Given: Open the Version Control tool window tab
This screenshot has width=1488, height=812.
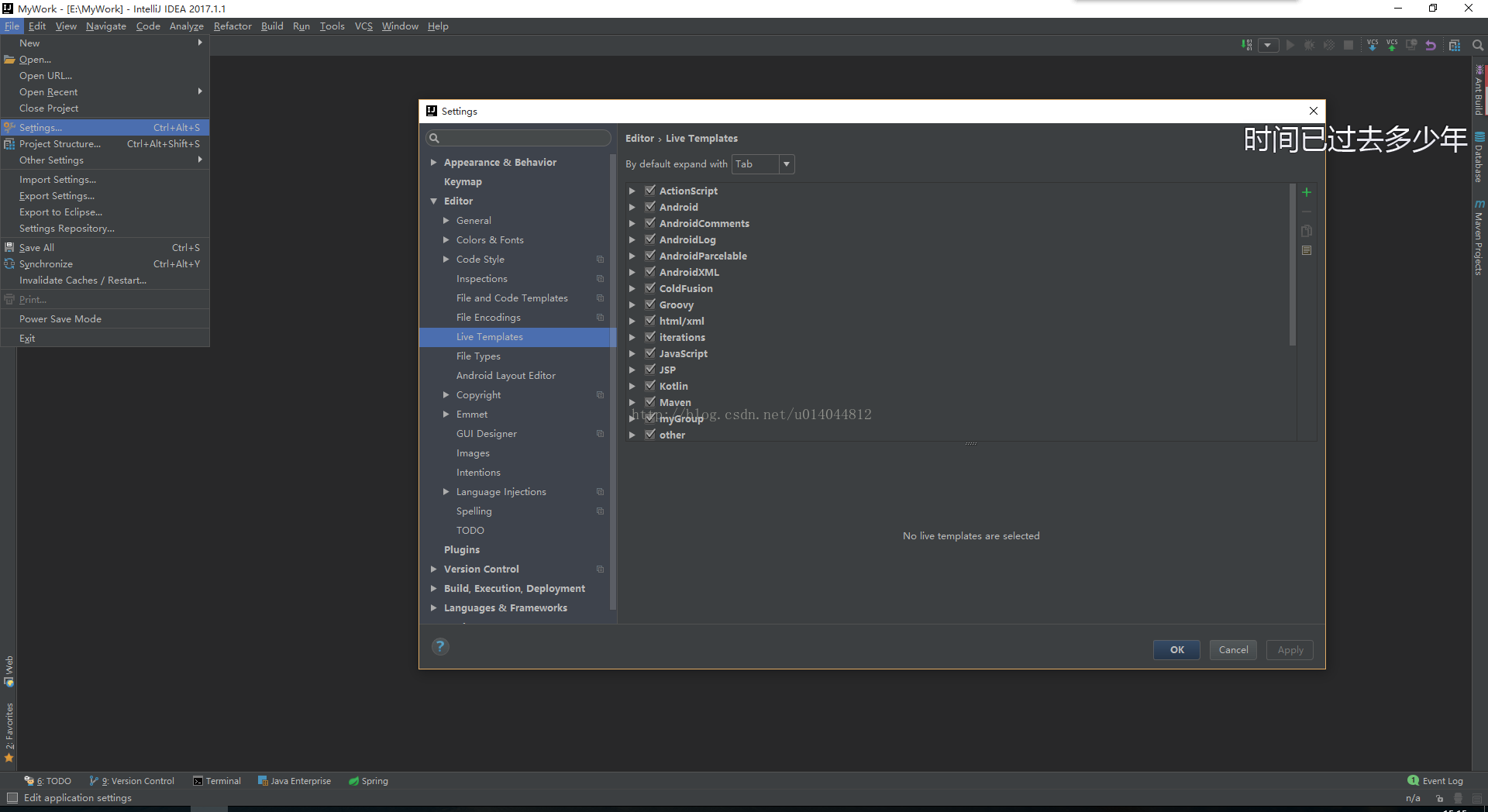Looking at the screenshot, I should (x=132, y=781).
